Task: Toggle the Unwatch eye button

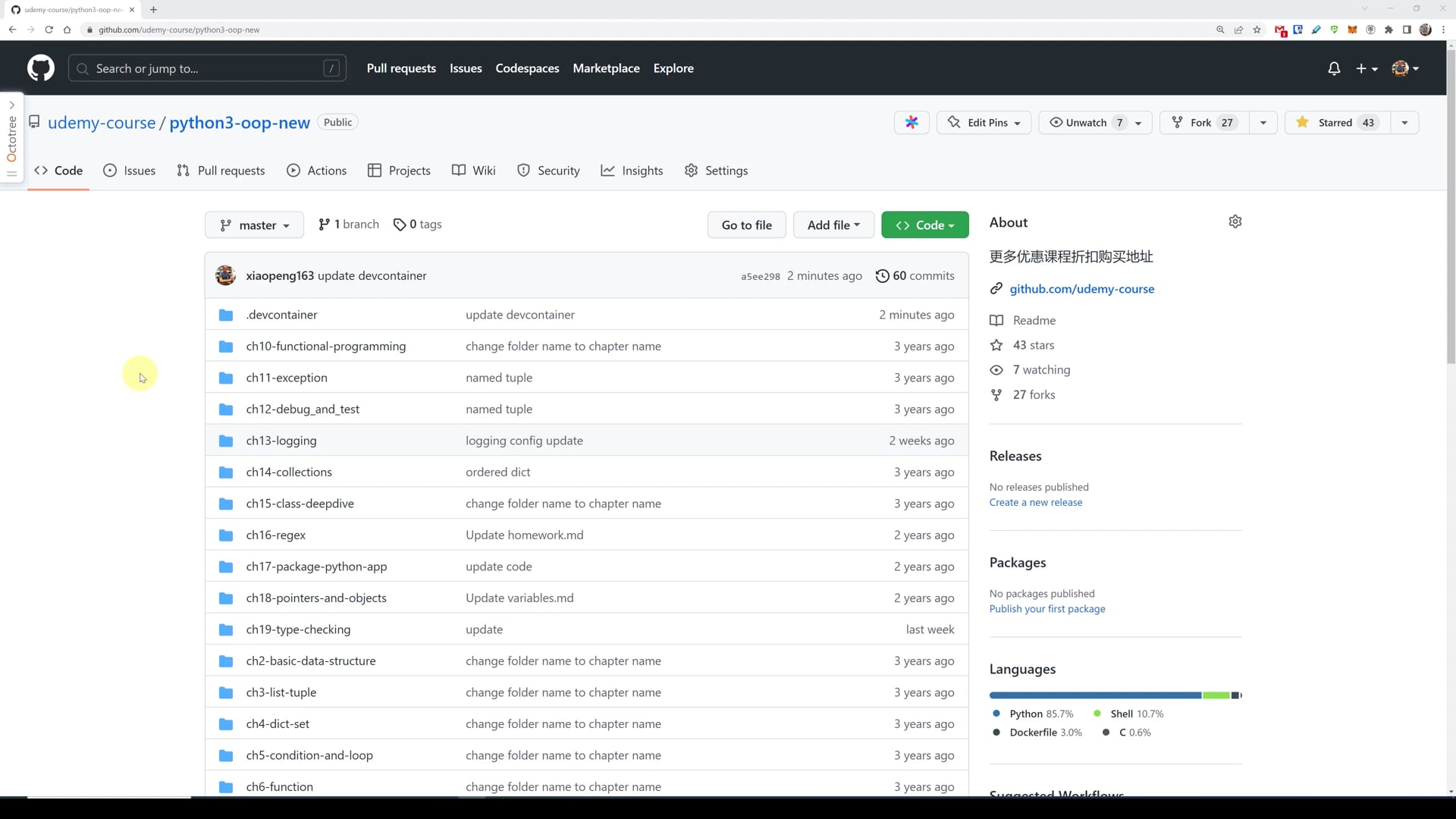Action: [1086, 123]
